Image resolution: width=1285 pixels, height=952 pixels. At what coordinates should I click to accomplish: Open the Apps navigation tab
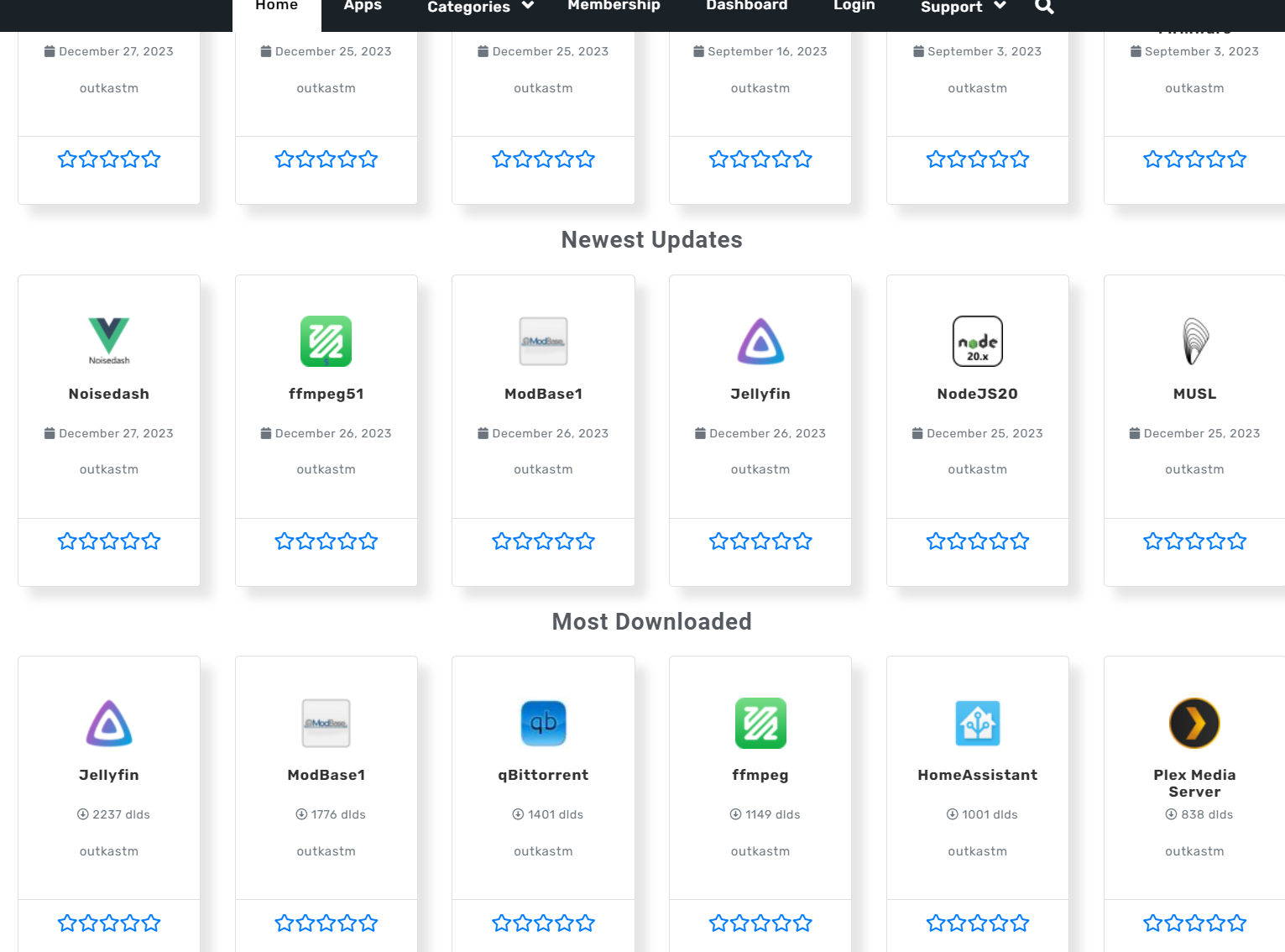click(x=363, y=7)
